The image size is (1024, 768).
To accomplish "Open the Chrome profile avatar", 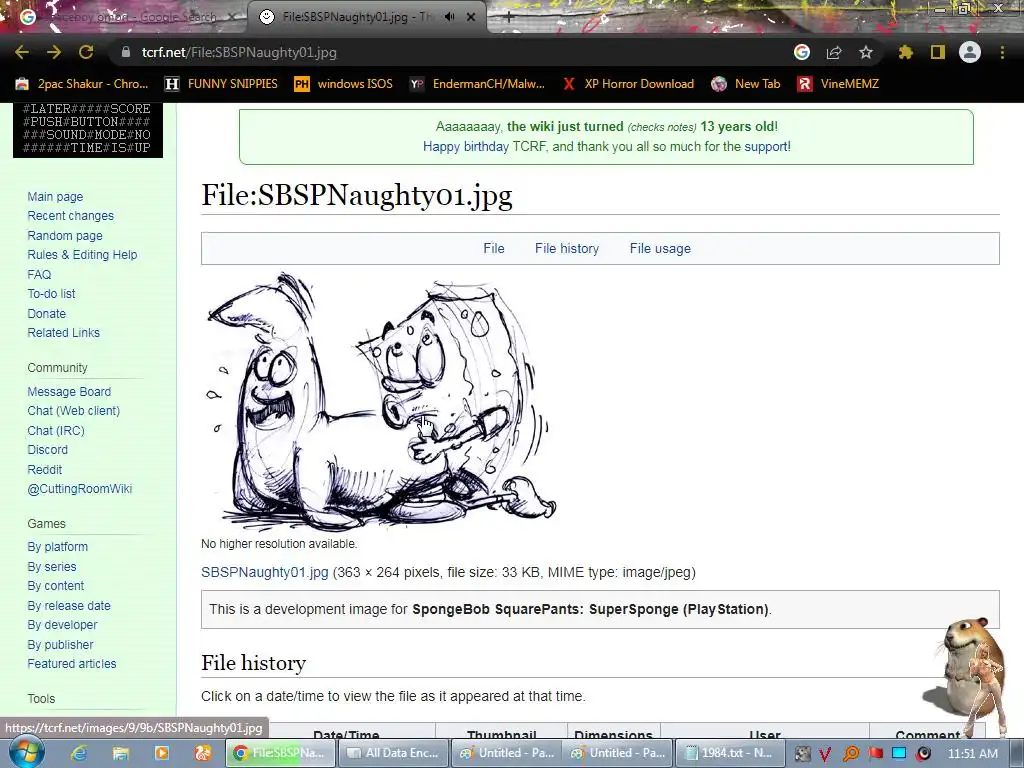I will [970, 52].
